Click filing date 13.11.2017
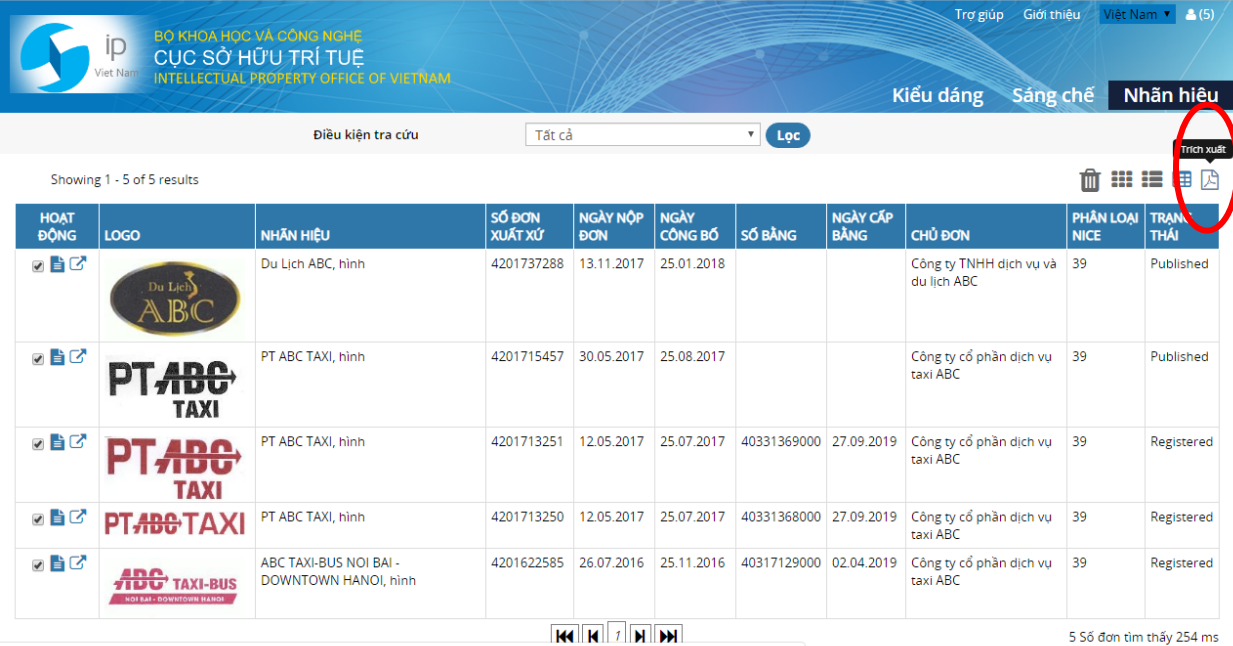This screenshot has width=1233, height=646. [x=611, y=264]
